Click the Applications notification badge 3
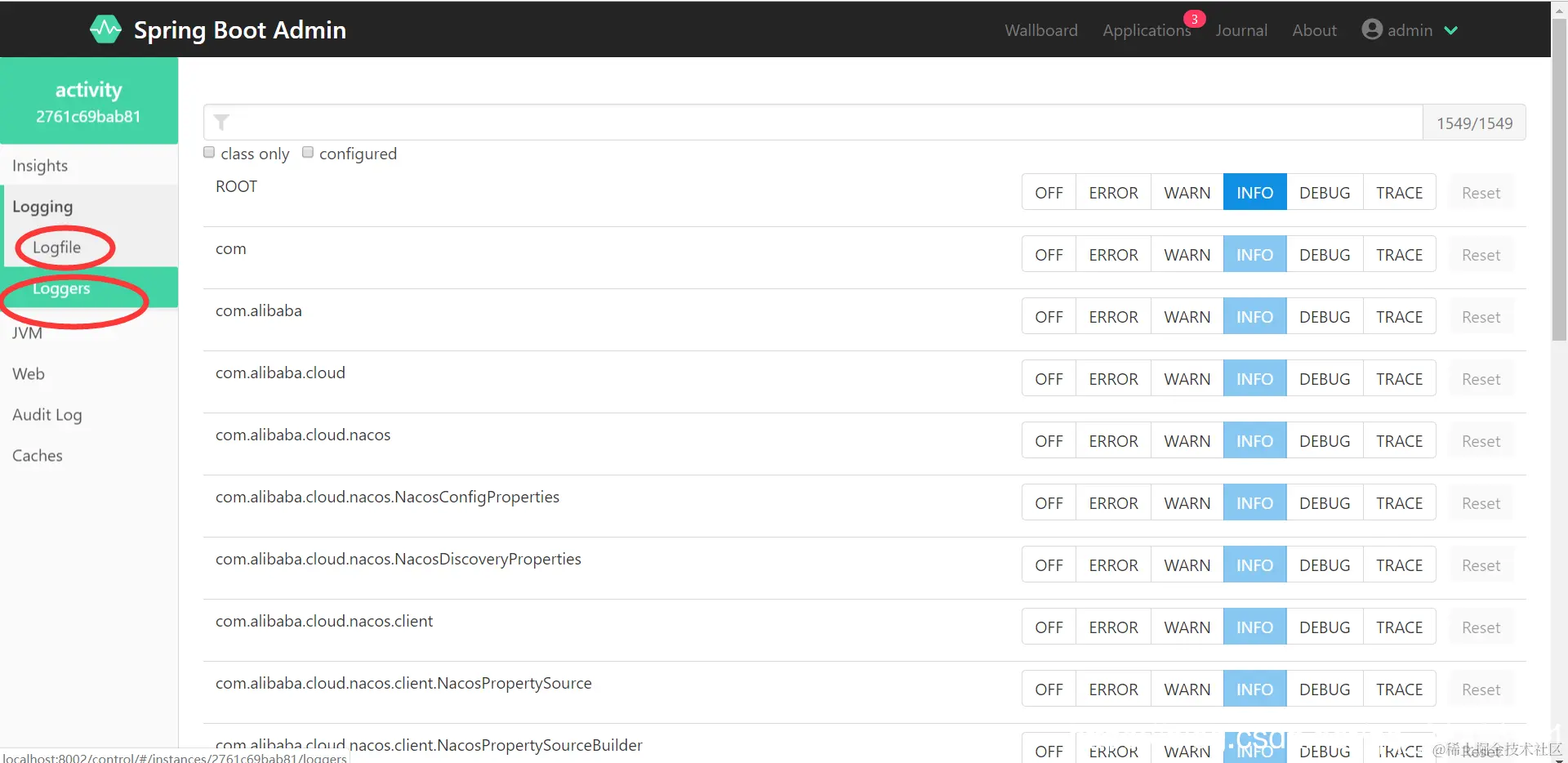 (x=1194, y=19)
